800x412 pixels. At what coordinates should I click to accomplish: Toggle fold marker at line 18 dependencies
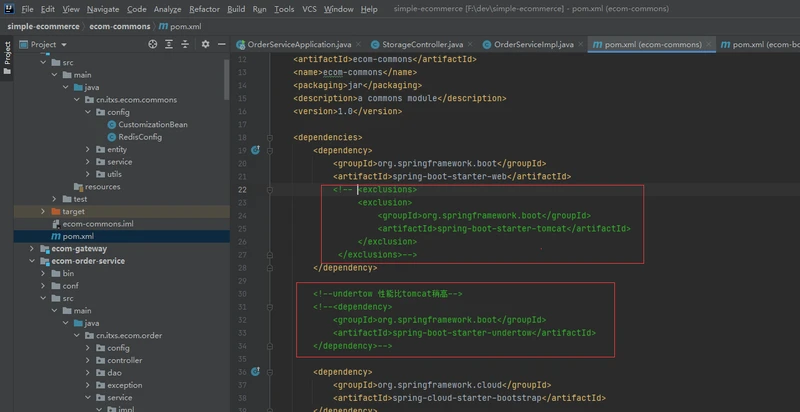pyautogui.click(x=270, y=138)
